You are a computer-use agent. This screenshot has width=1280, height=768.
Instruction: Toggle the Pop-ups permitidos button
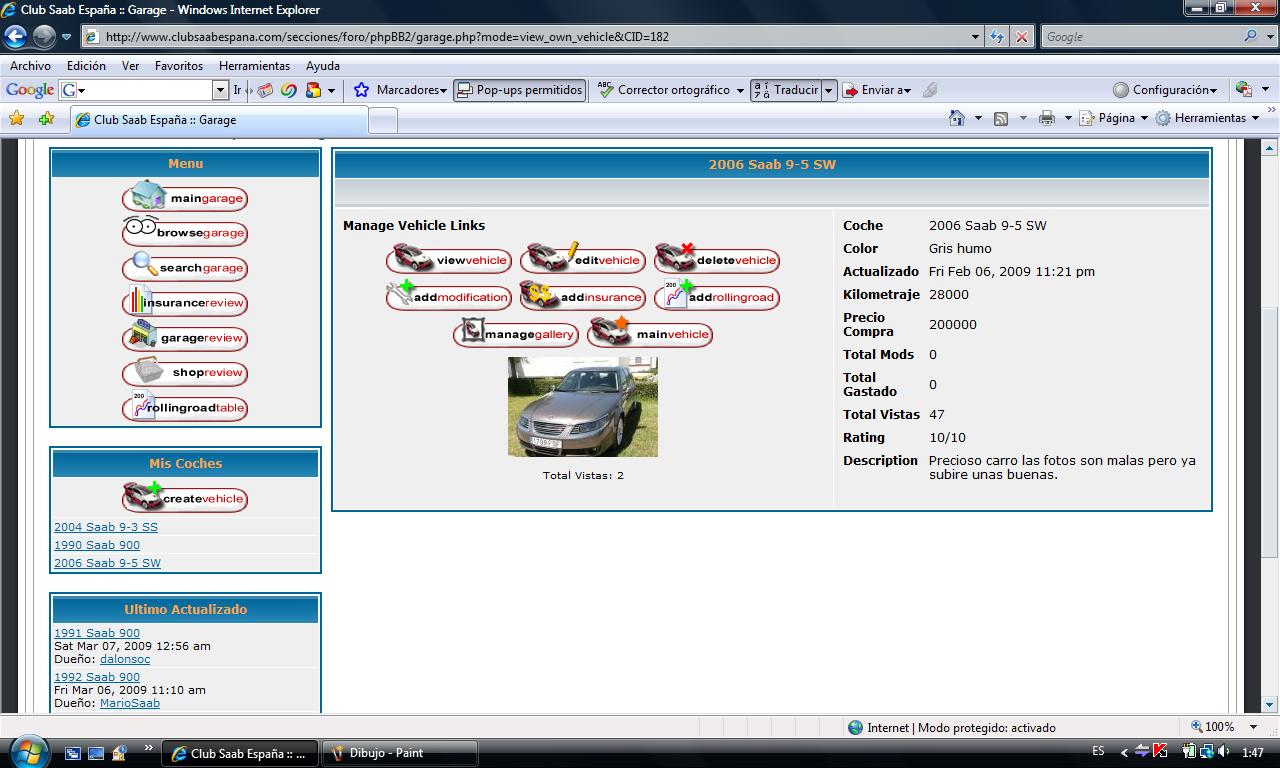519,90
